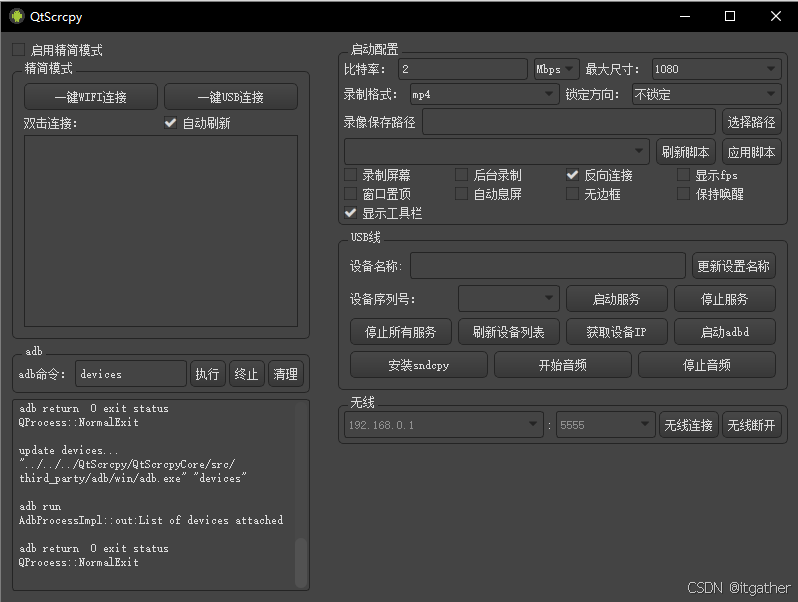Image resolution: width=798 pixels, height=602 pixels.
Task: Click the 选择路径 button
Action: pyautogui.click(x=751, y=122)
